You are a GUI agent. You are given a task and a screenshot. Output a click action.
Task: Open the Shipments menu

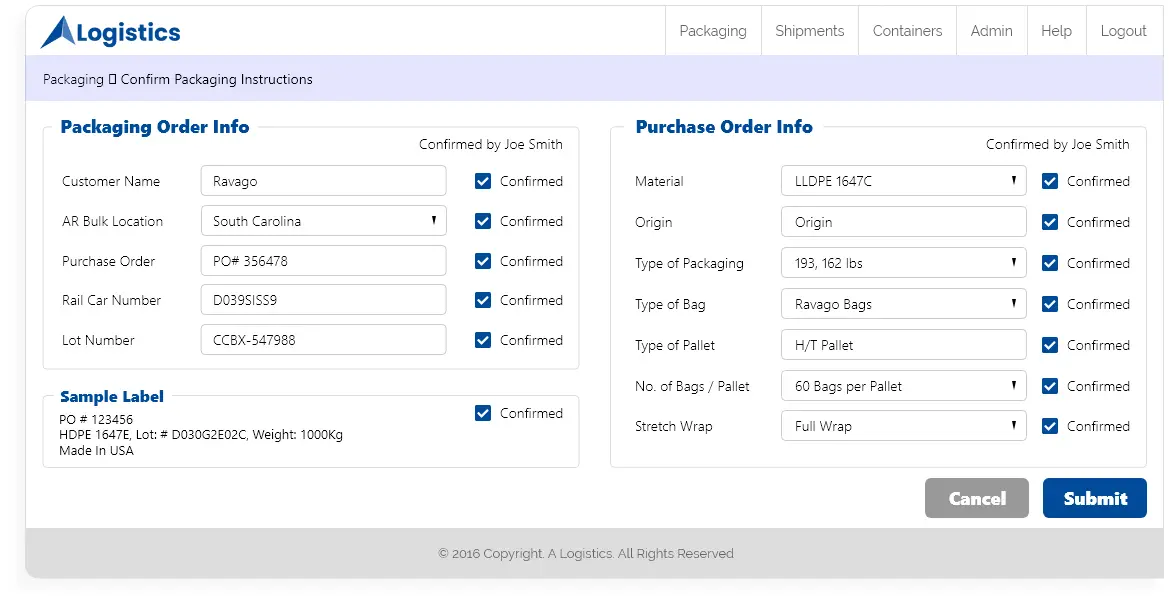(810, 31)
